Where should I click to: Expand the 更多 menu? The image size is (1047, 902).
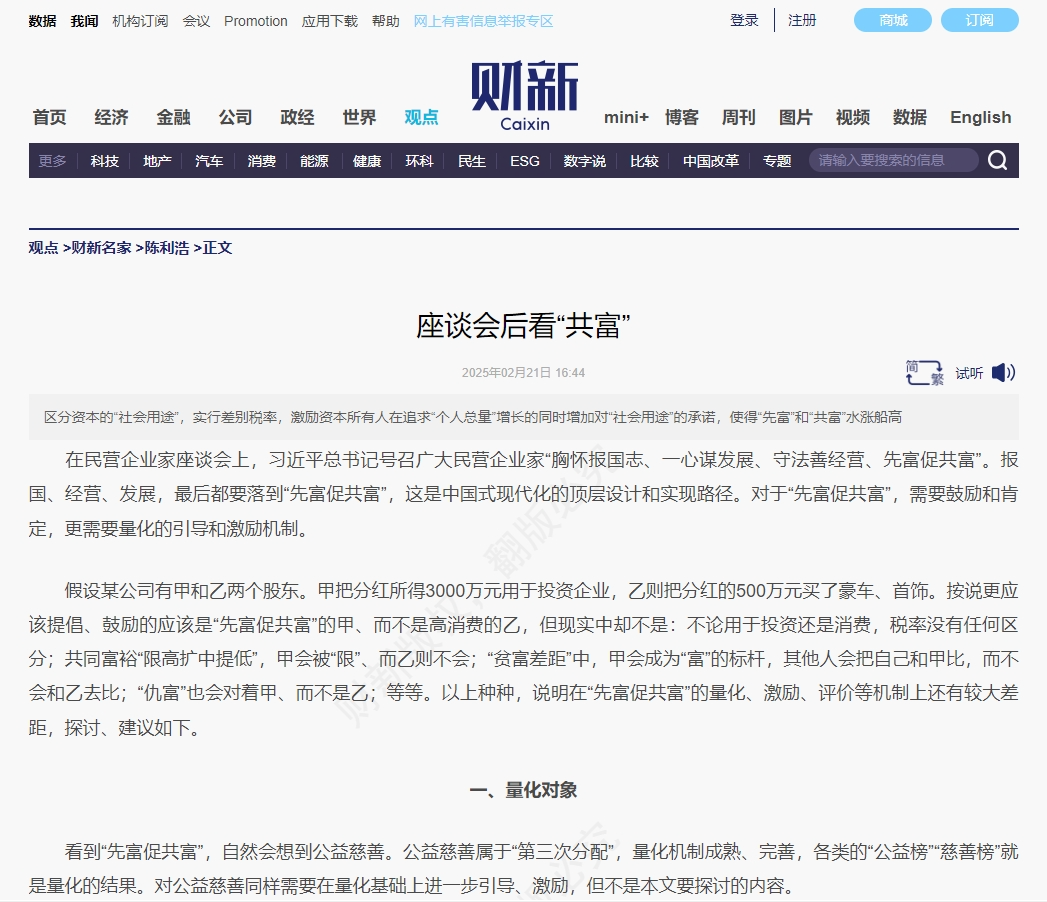pos(51,160)
